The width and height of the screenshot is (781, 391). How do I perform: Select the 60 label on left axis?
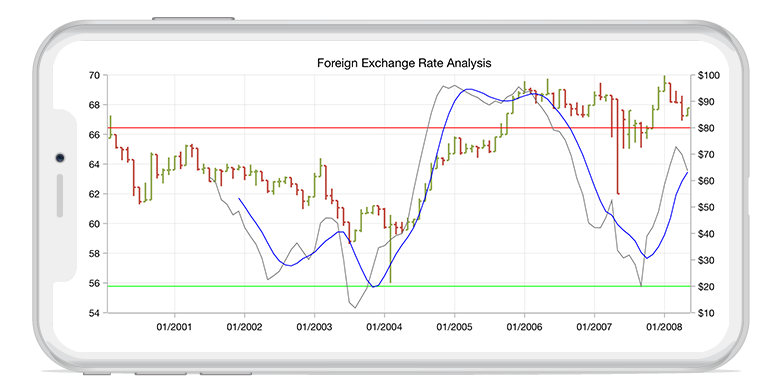[x=95, y=224]
